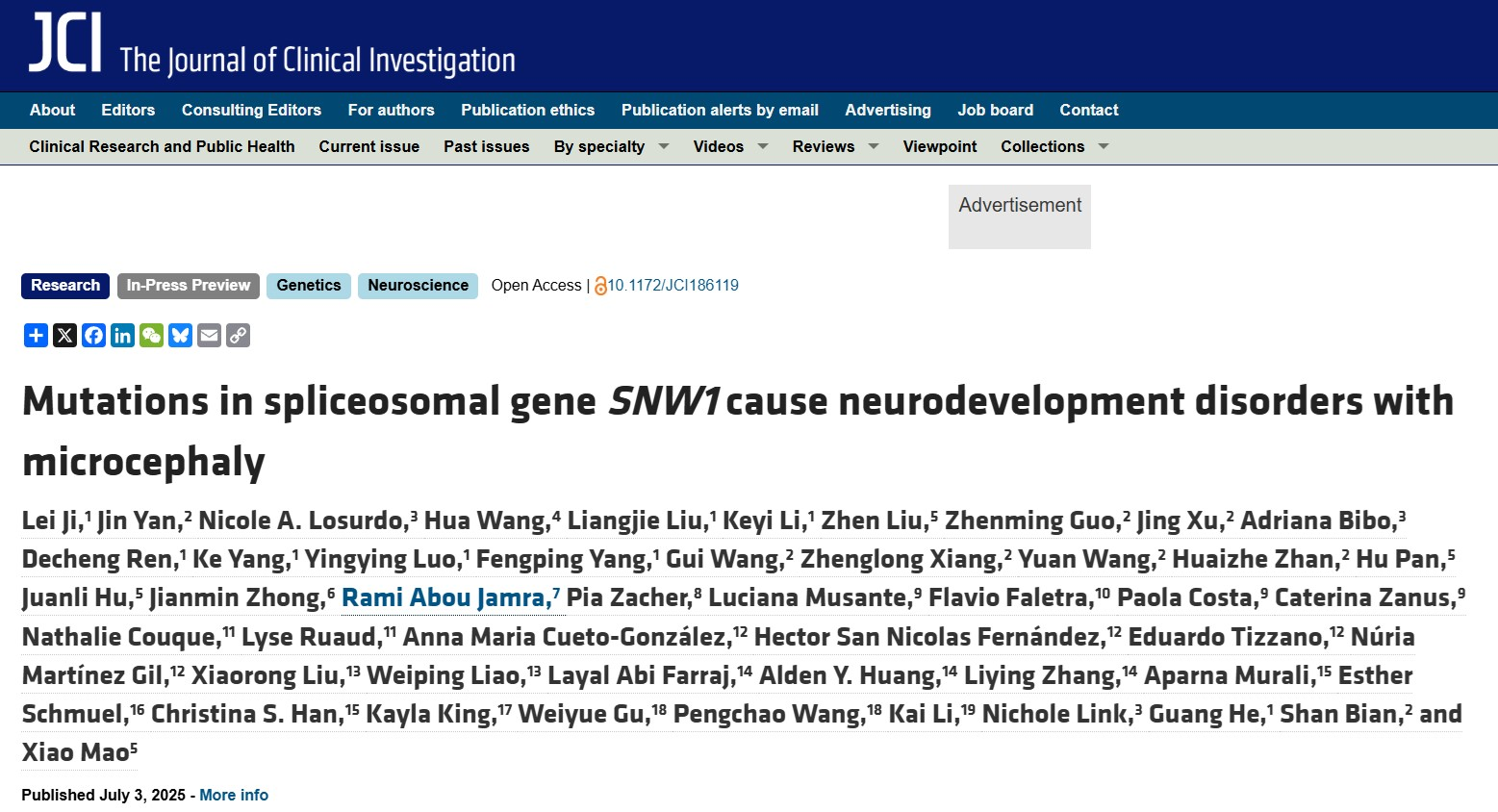Viewport: 1498px width, 812px height.
Task: Click the More info link
Action: tap(234, 795)
